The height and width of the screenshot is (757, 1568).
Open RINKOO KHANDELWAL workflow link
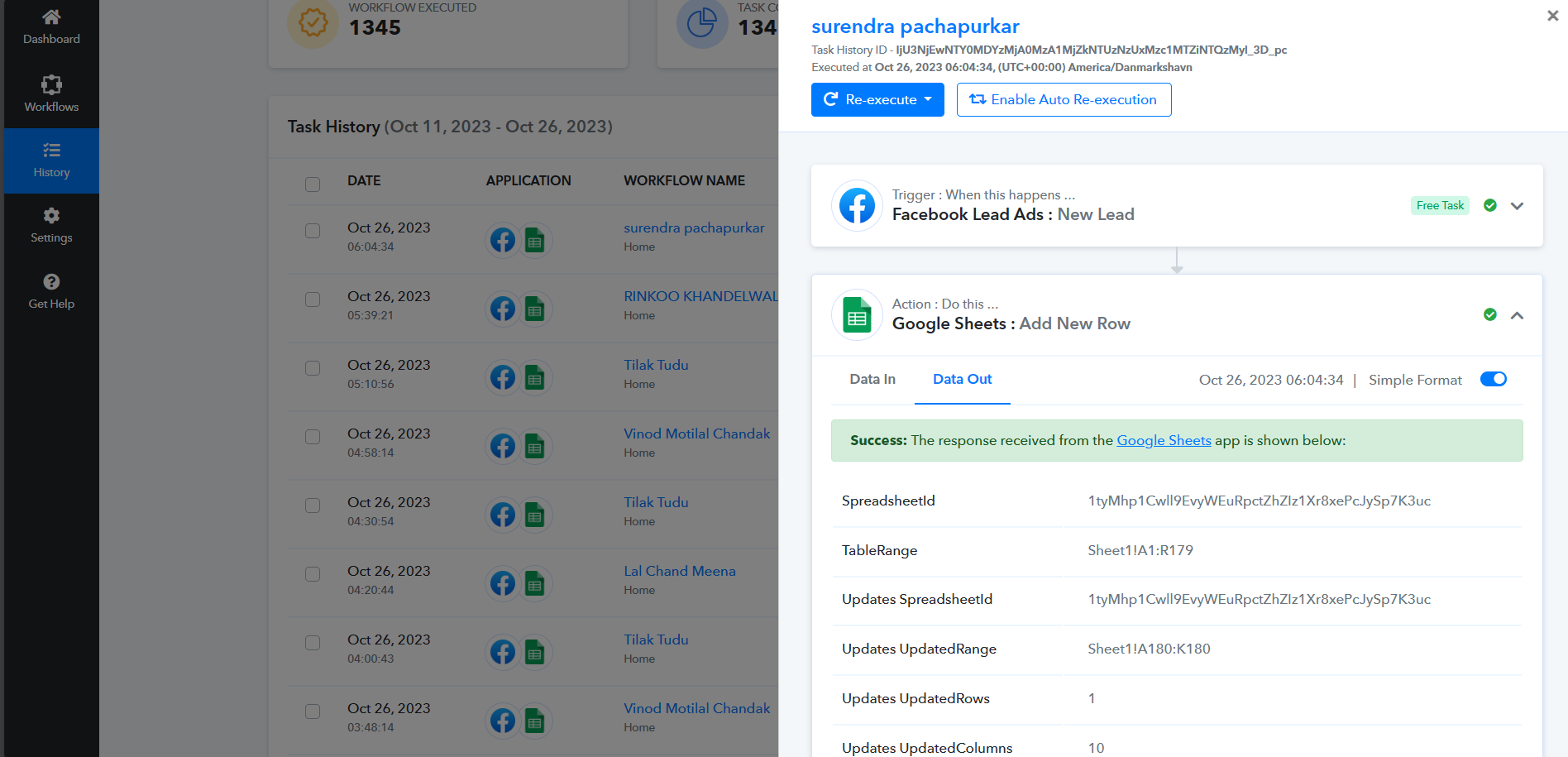(x=700, y=296)
